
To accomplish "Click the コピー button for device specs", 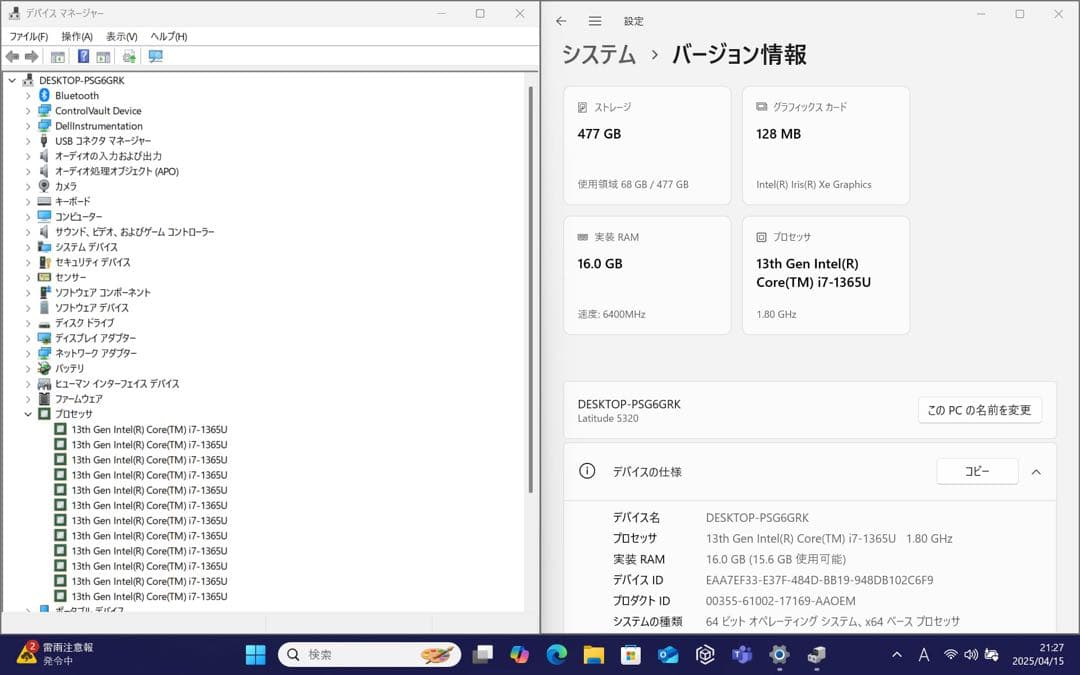I will (x=977, y=471).
